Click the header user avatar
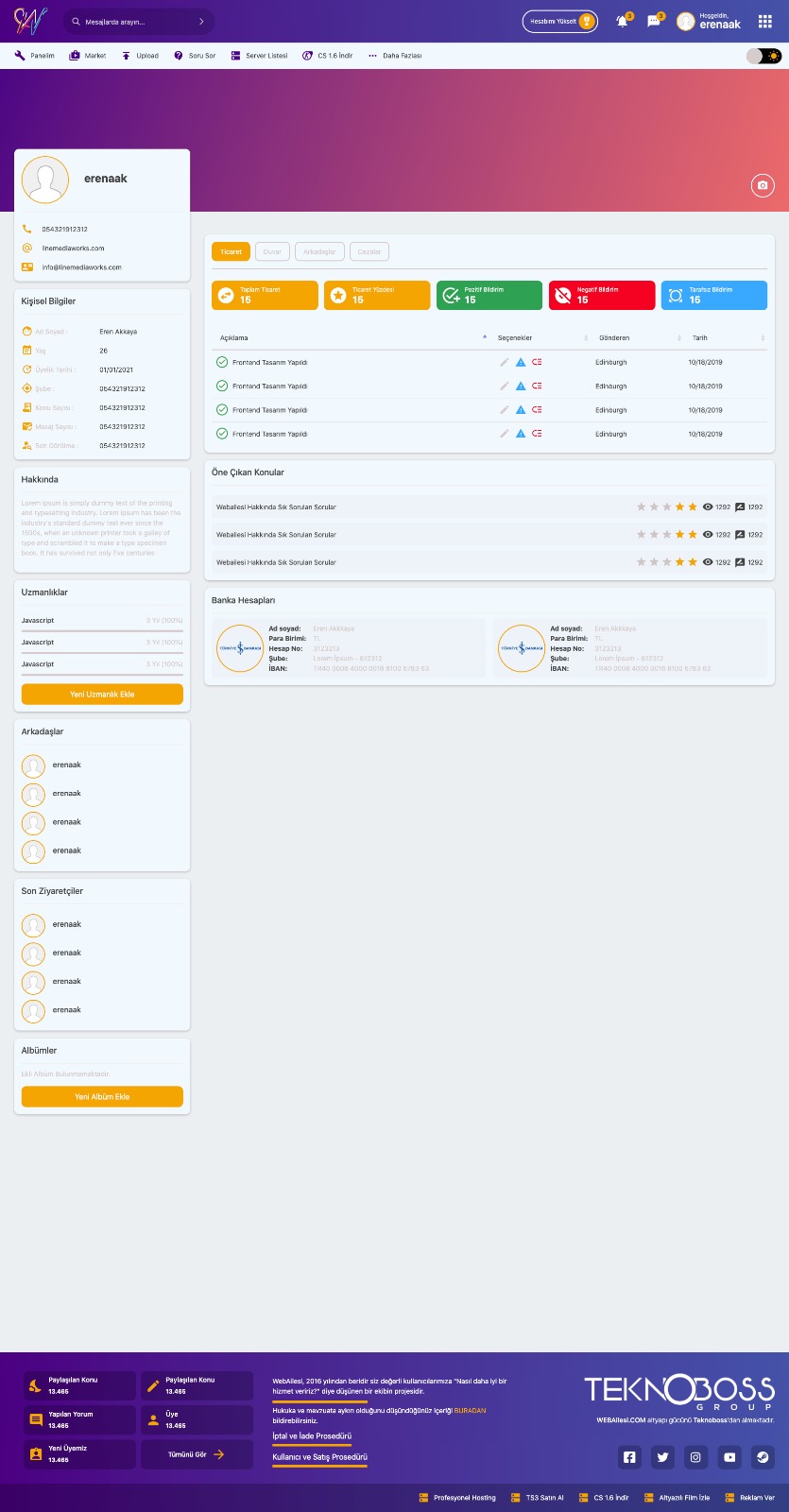The image size is (789, 1512). coord(685,22)
